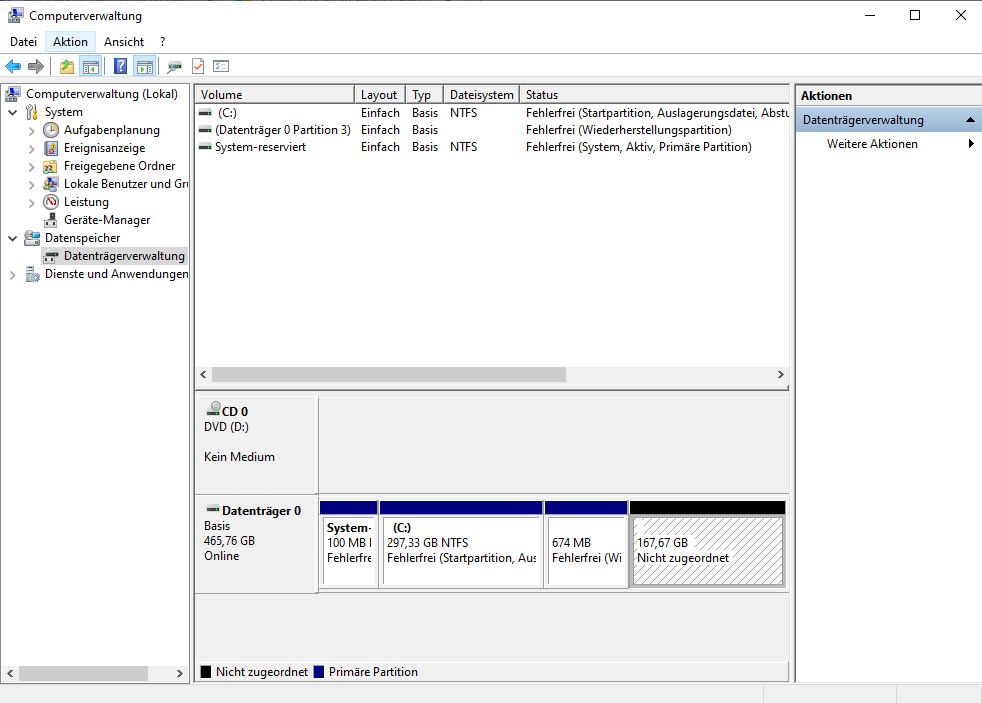Select Datenträgerverwaltung in the tree
Viewport: 982px width, 703px height.
point(124,256)
